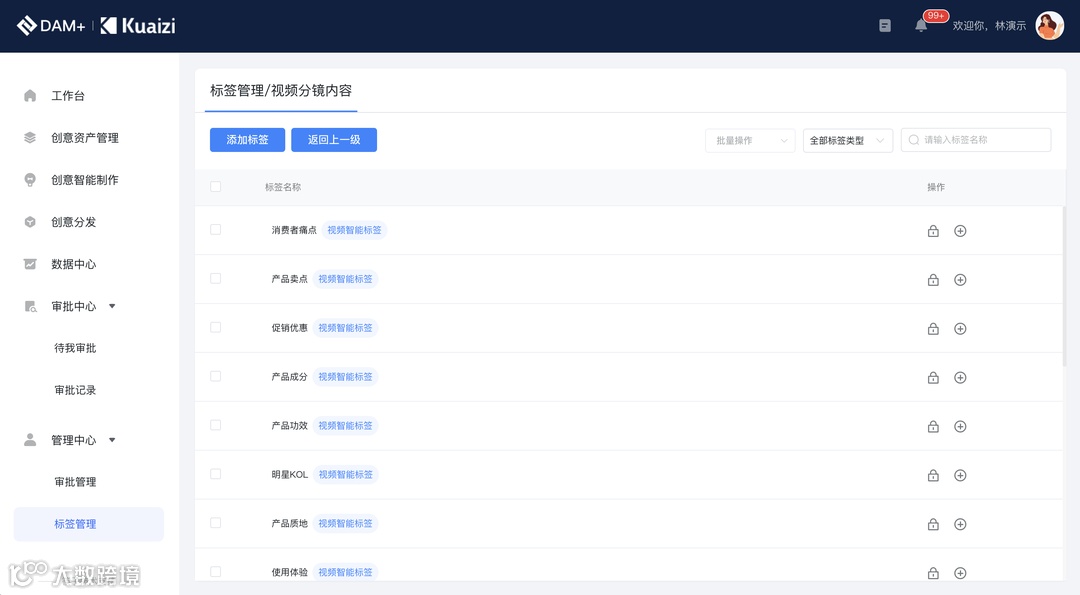Click lock icon for 产品功效
Viewport: 1080px width, 595px height.
(x=933, y=426)
